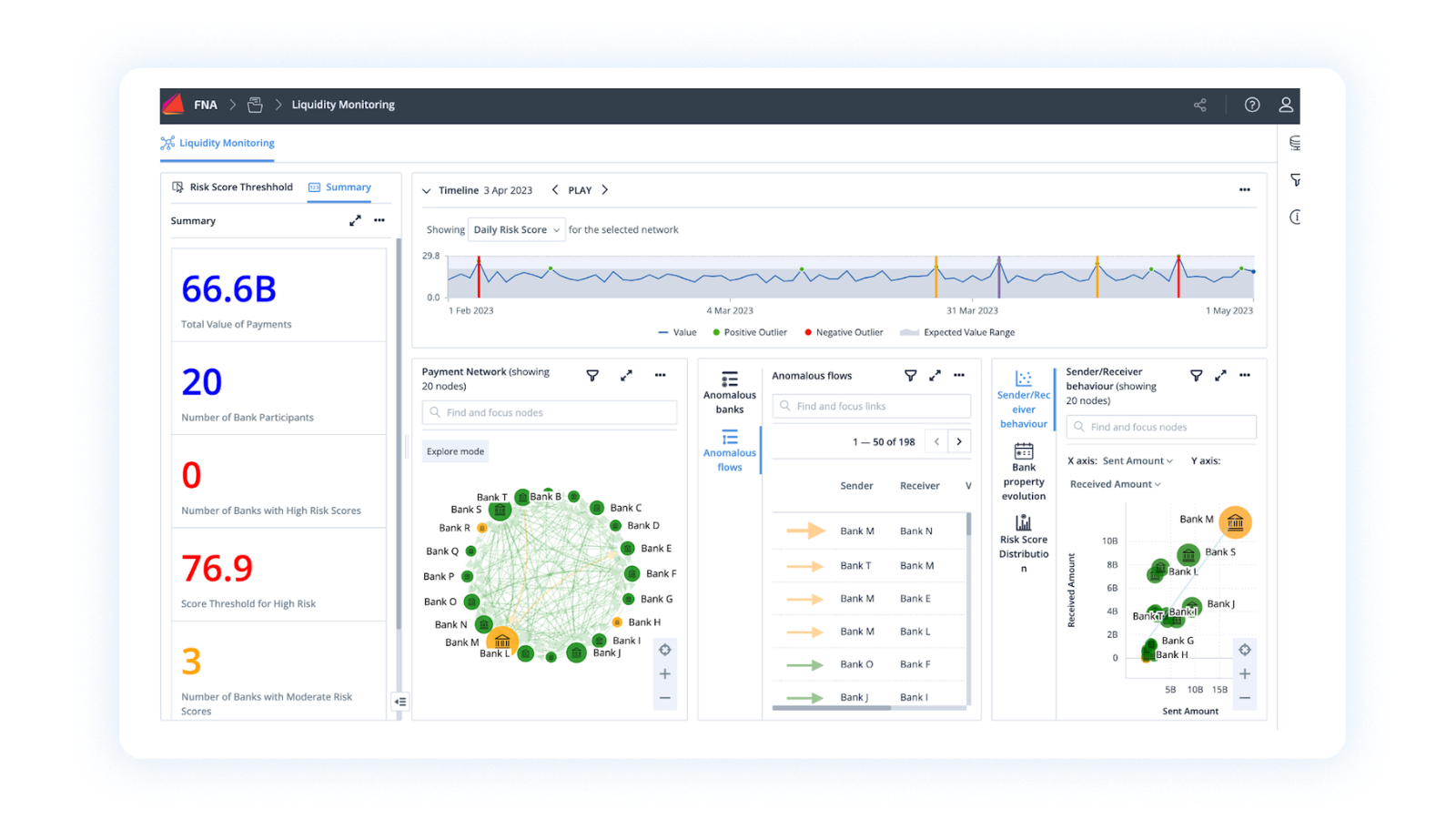Click the Summary panel vertical scrollbar
1456x819 pixels.
point(399,433)
